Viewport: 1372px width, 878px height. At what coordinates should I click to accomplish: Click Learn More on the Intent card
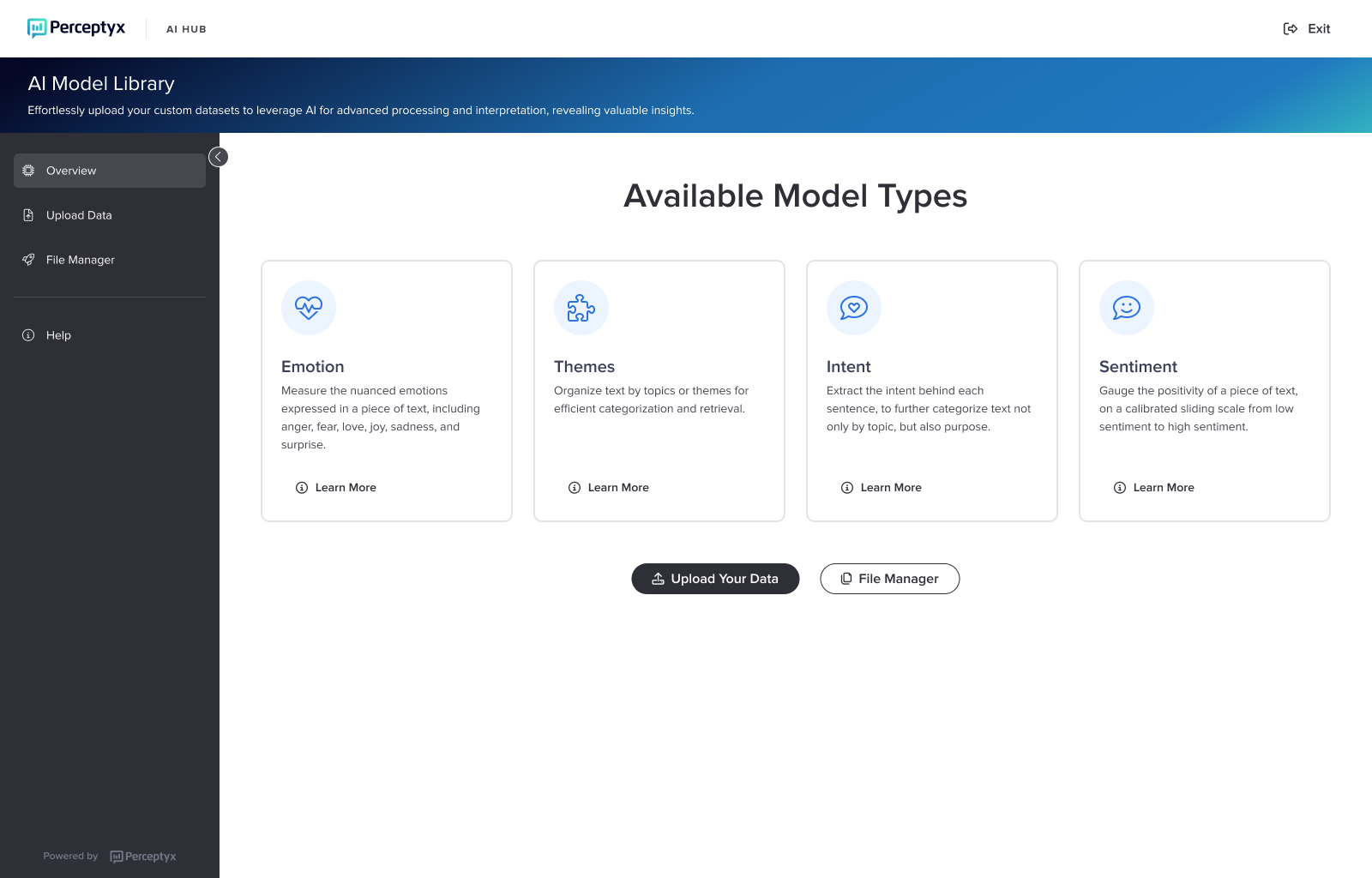coord(882,488)
